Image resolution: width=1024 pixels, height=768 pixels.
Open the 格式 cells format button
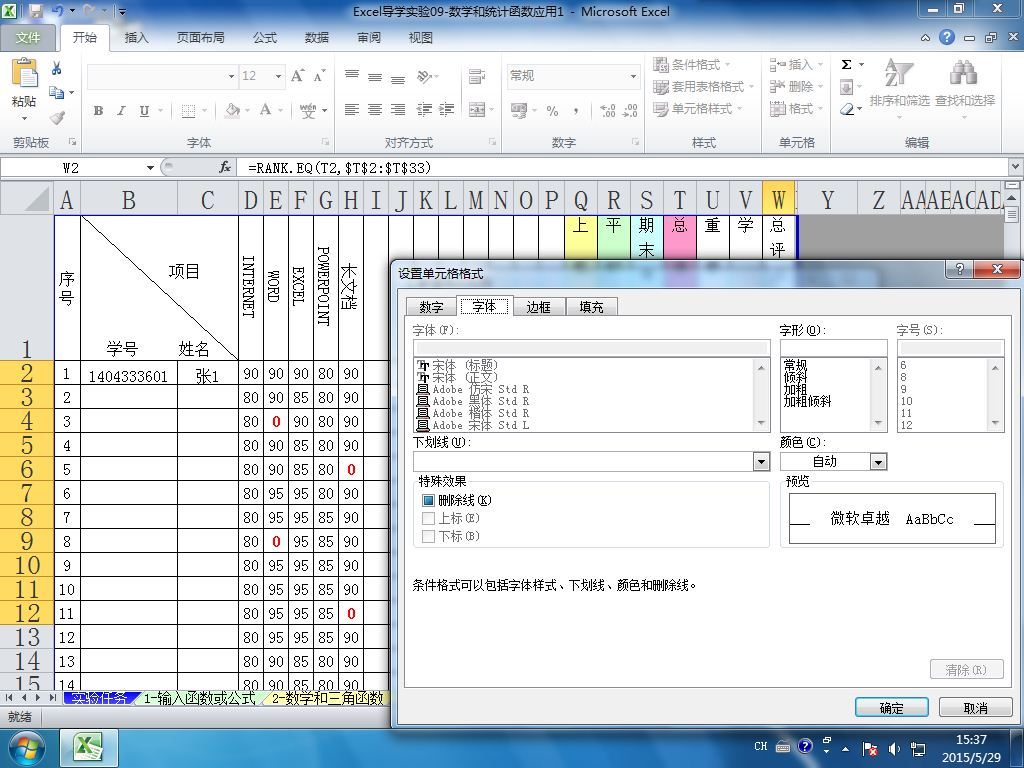[796, 108]
